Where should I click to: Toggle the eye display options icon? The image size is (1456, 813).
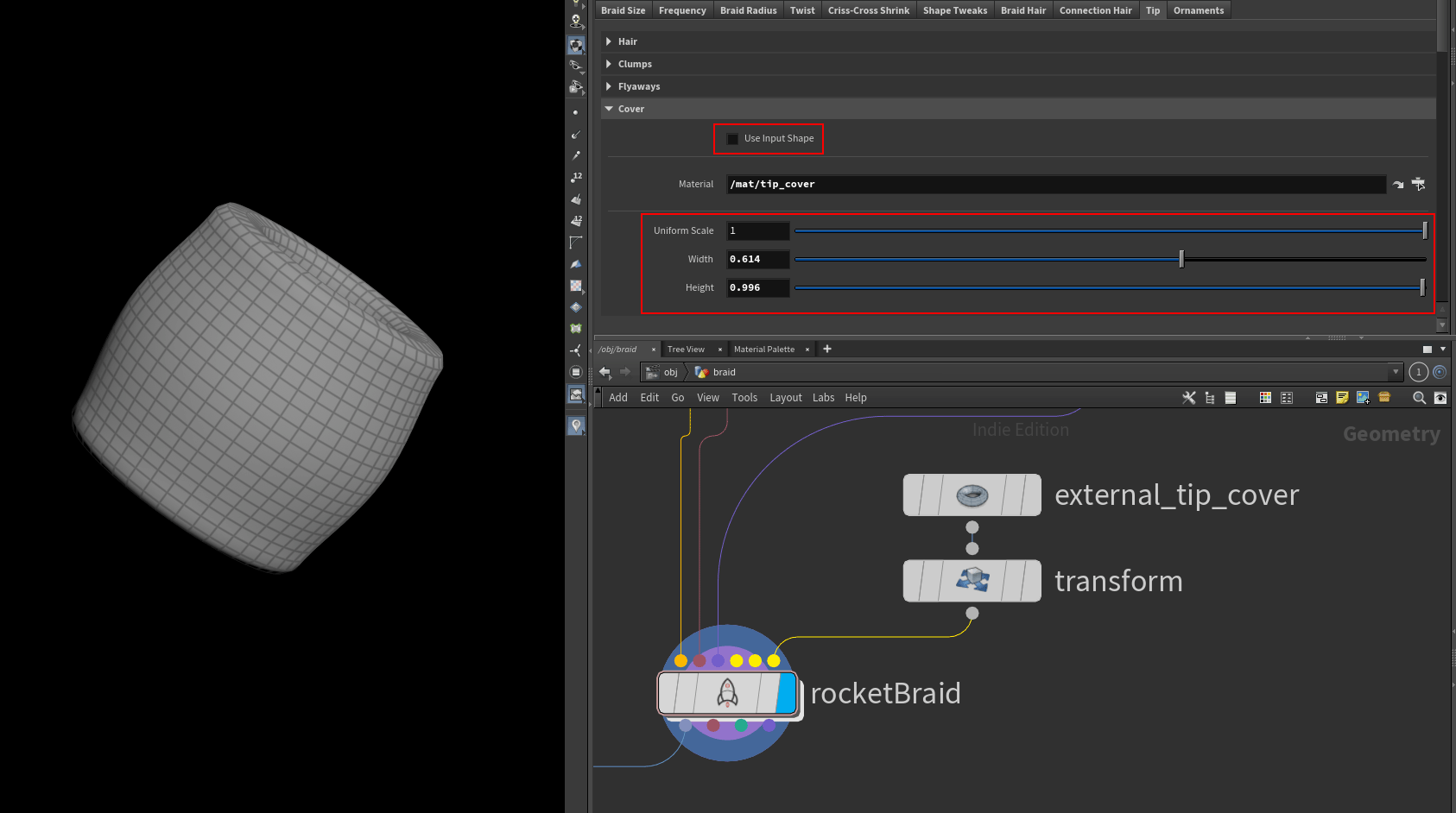click(x=1440, y=398)
